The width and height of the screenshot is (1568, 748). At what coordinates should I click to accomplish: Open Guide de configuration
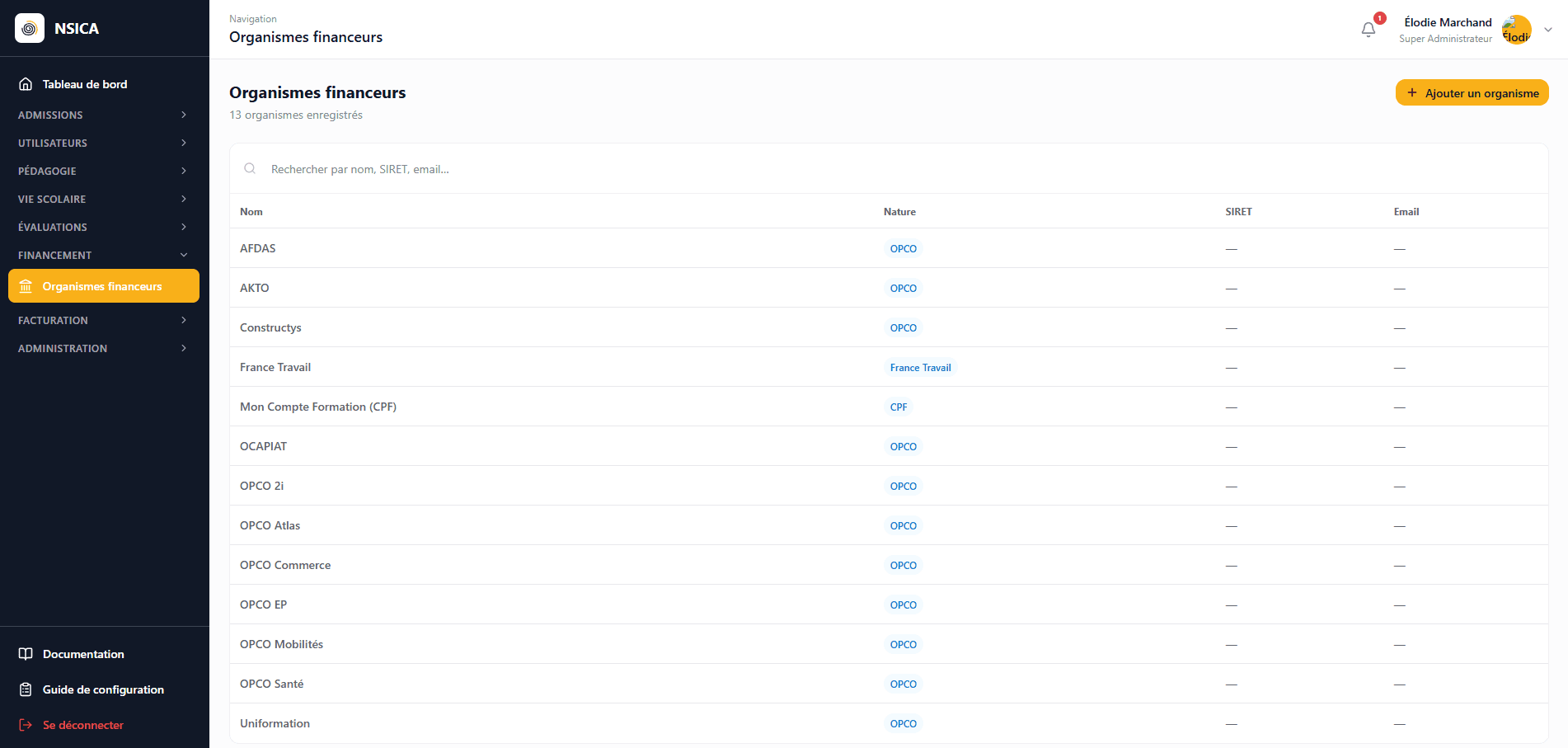click(105, 689)
